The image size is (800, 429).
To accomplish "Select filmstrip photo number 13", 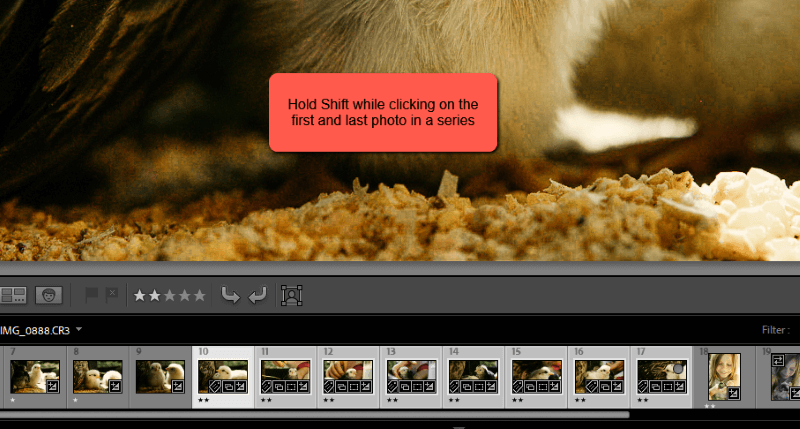I will 411,376.
